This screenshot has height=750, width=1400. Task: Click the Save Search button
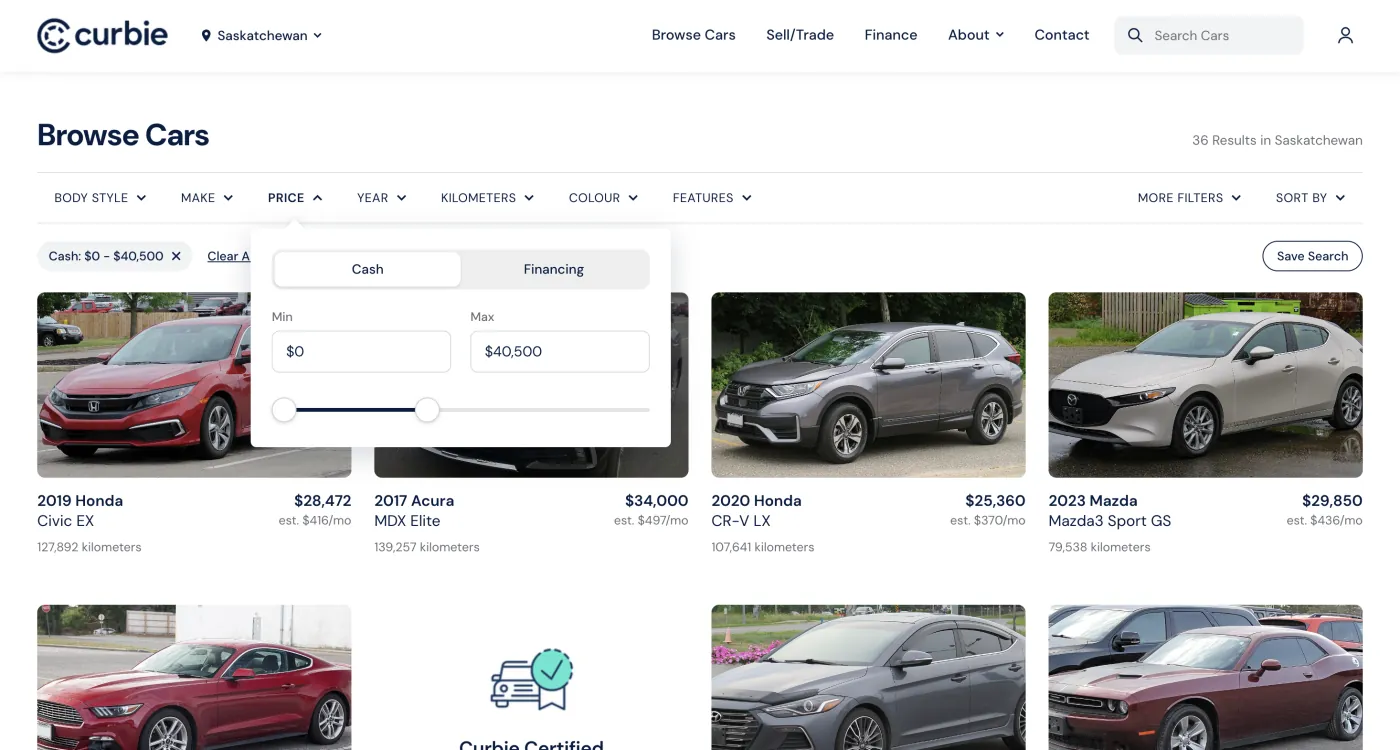[1312, 256]
